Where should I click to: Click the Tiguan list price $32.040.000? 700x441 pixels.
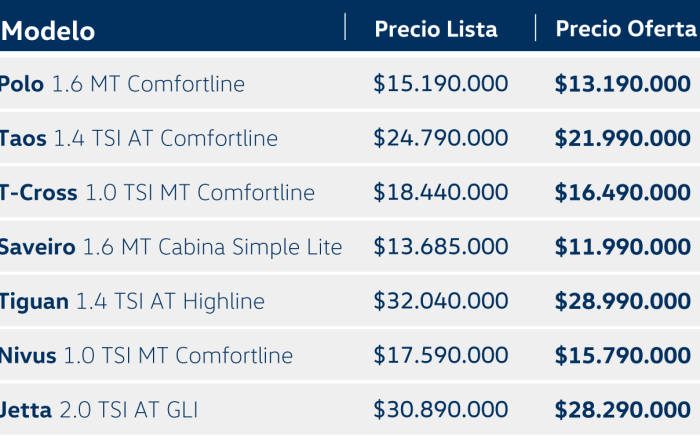click(x=441, y=301)
